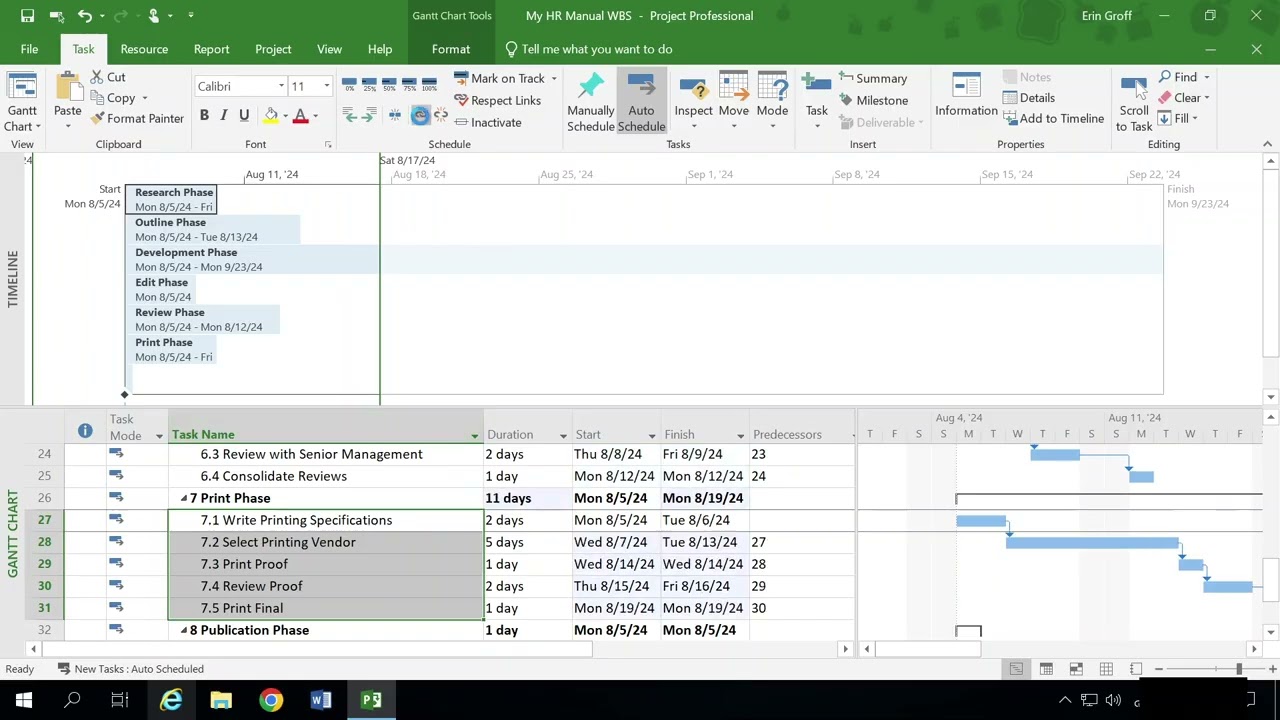
Task: Mark task 75% complete
Action: click(409, 83)
